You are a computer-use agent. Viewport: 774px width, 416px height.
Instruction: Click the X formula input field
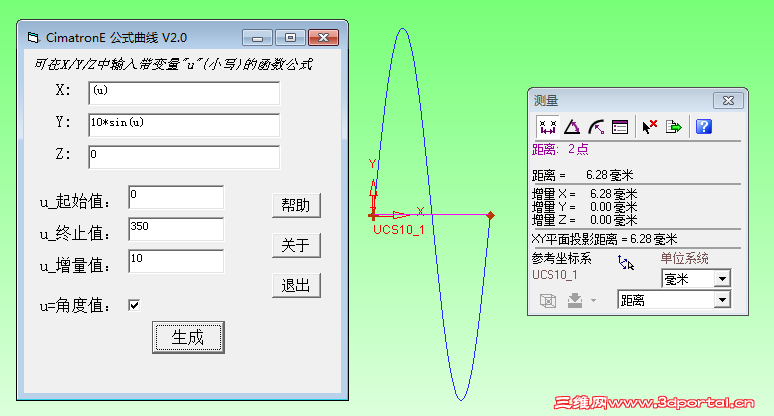click(x=184, y=93)
